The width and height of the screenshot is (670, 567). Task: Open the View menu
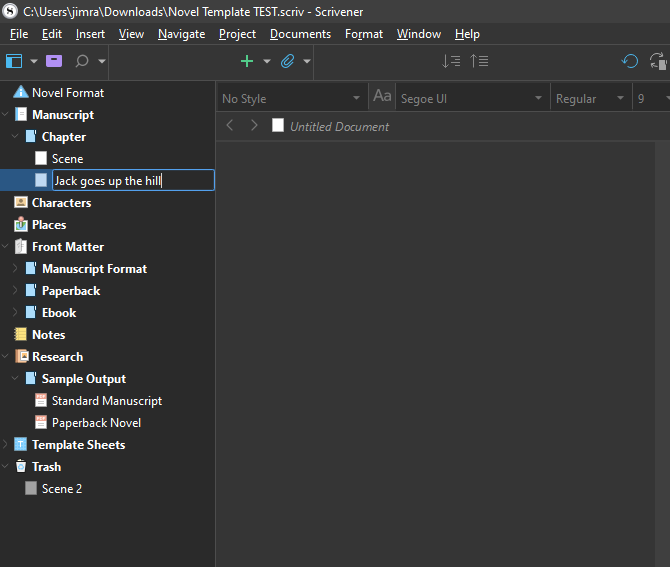[131, 34]
